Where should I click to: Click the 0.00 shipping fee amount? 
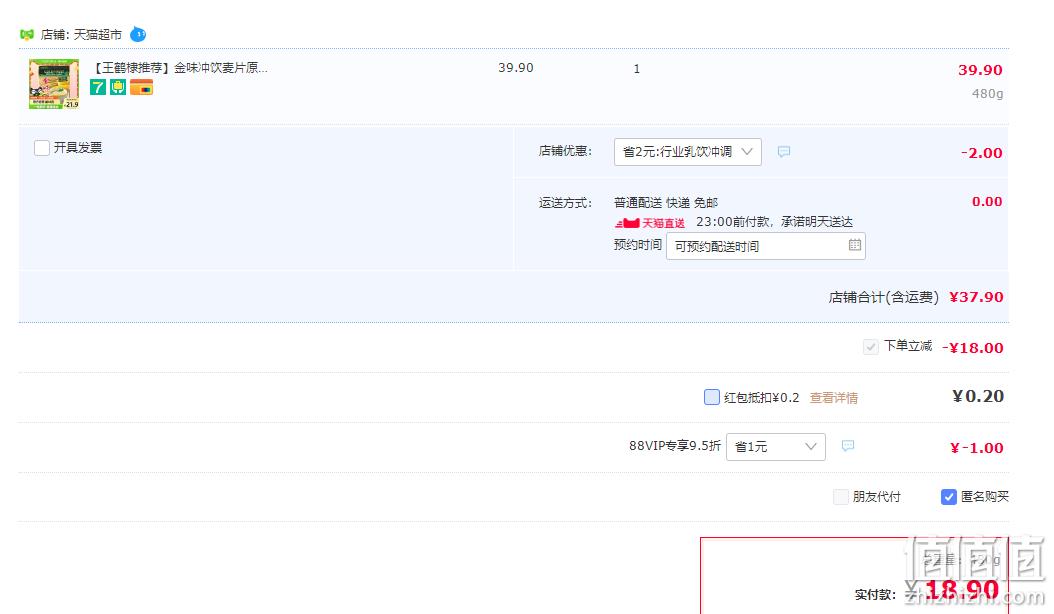987,201
